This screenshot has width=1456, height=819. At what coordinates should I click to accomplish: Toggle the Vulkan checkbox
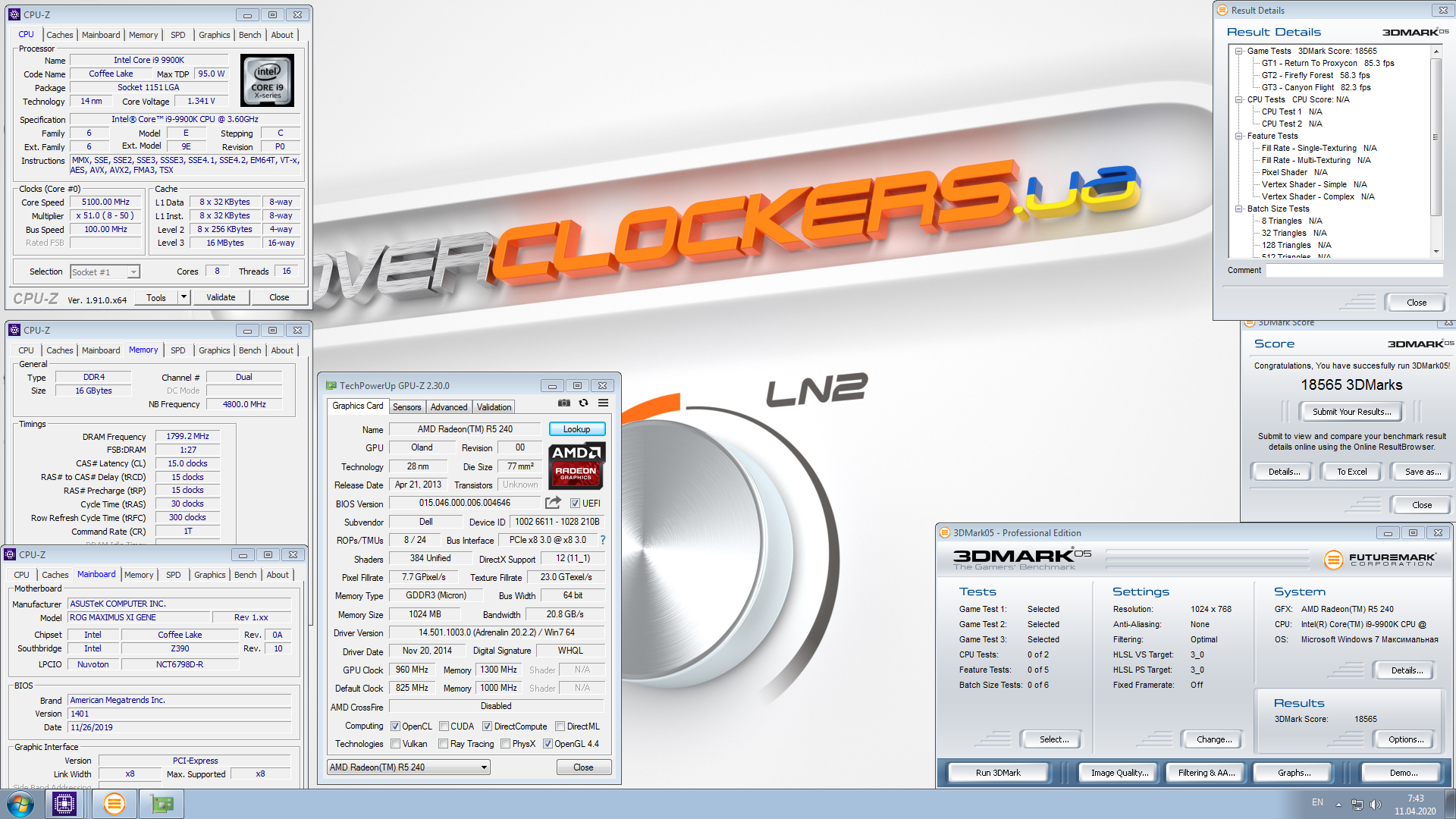pyautogui.click(x=395, y=744)
